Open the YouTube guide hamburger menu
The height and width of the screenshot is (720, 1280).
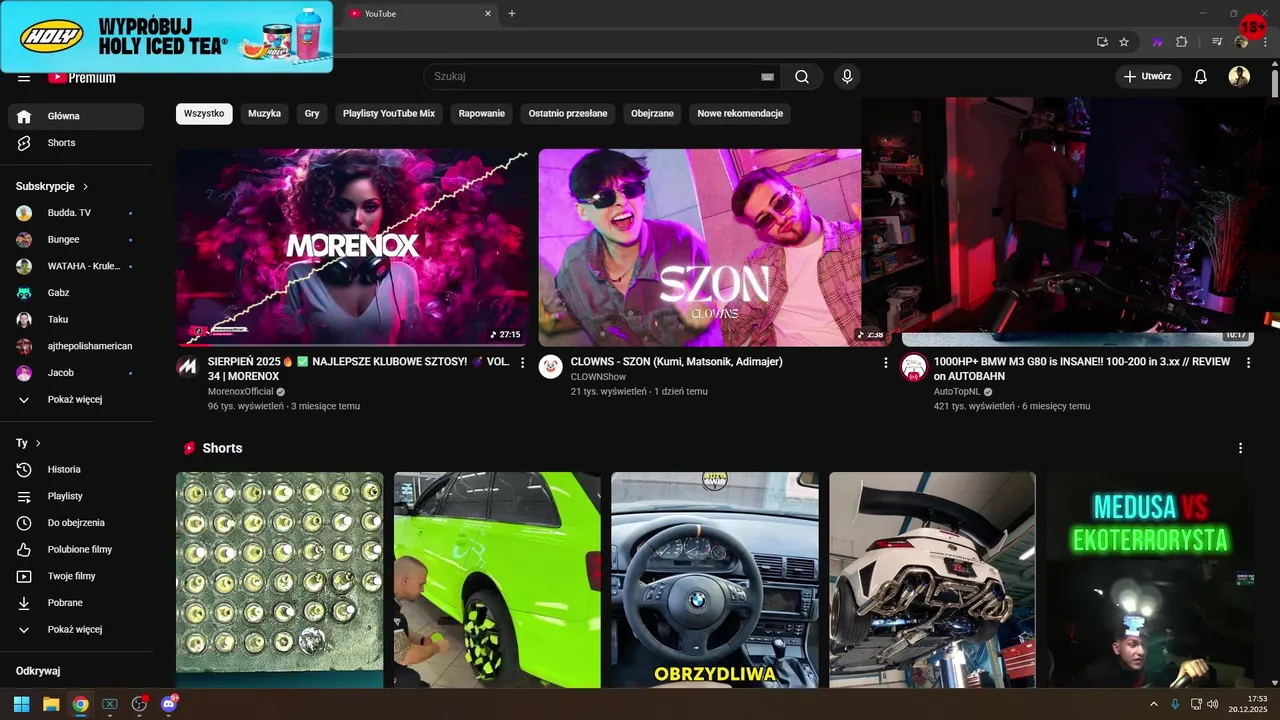(24, 78)
